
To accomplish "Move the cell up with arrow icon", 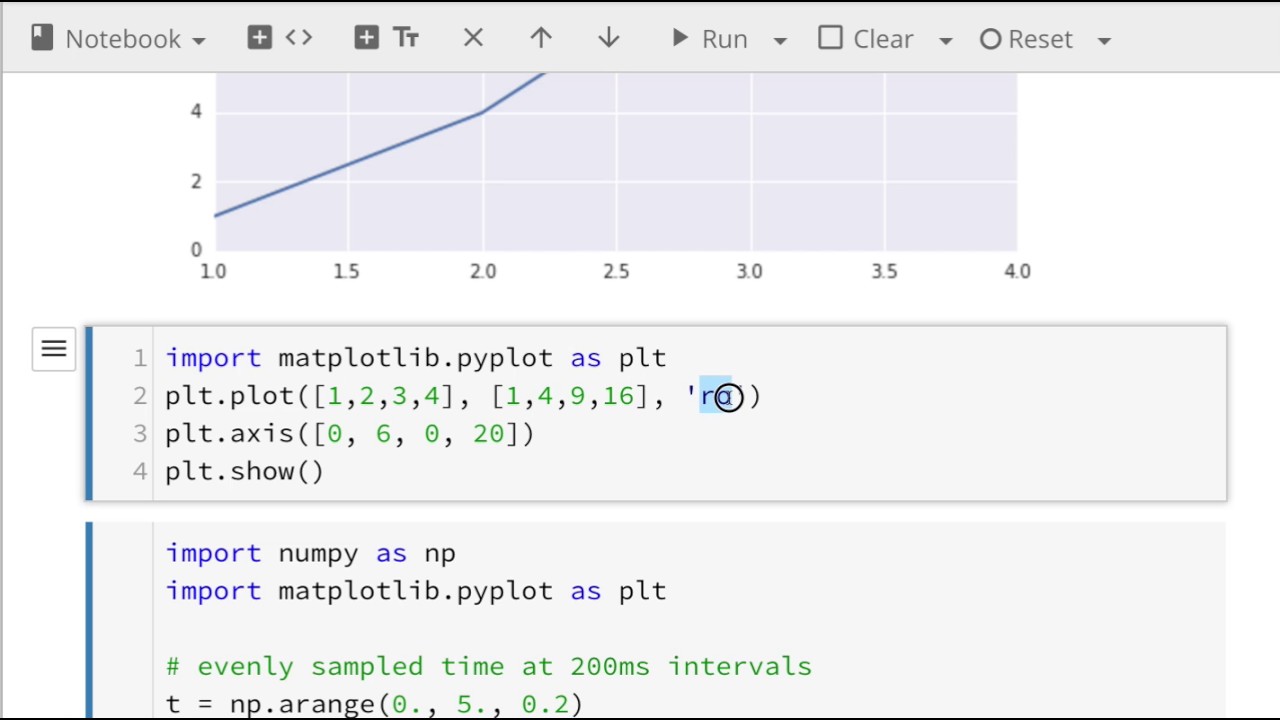I will [x=541, y=39].
